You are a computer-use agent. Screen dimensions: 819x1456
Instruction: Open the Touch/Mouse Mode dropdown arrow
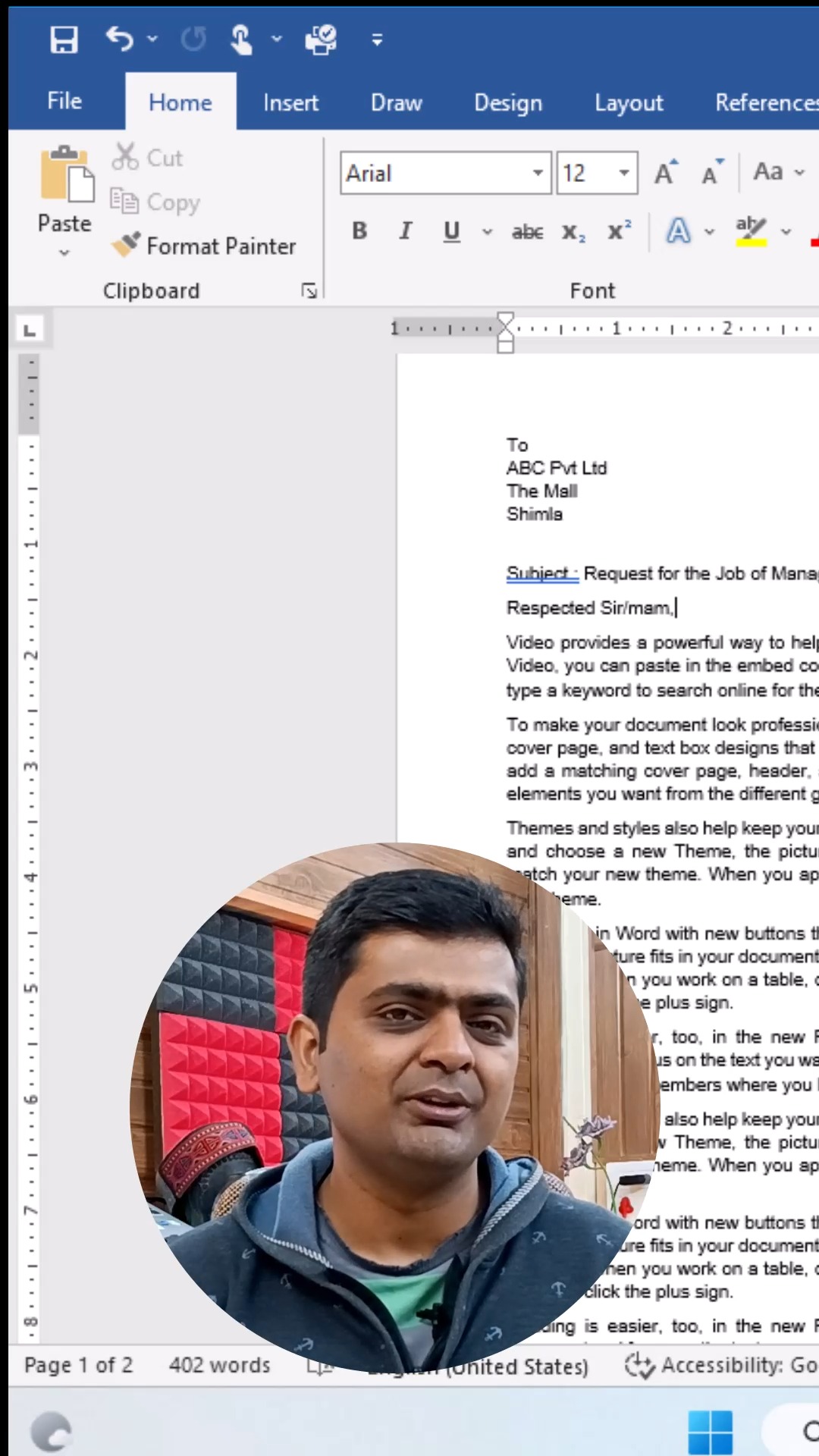(276, 39)
